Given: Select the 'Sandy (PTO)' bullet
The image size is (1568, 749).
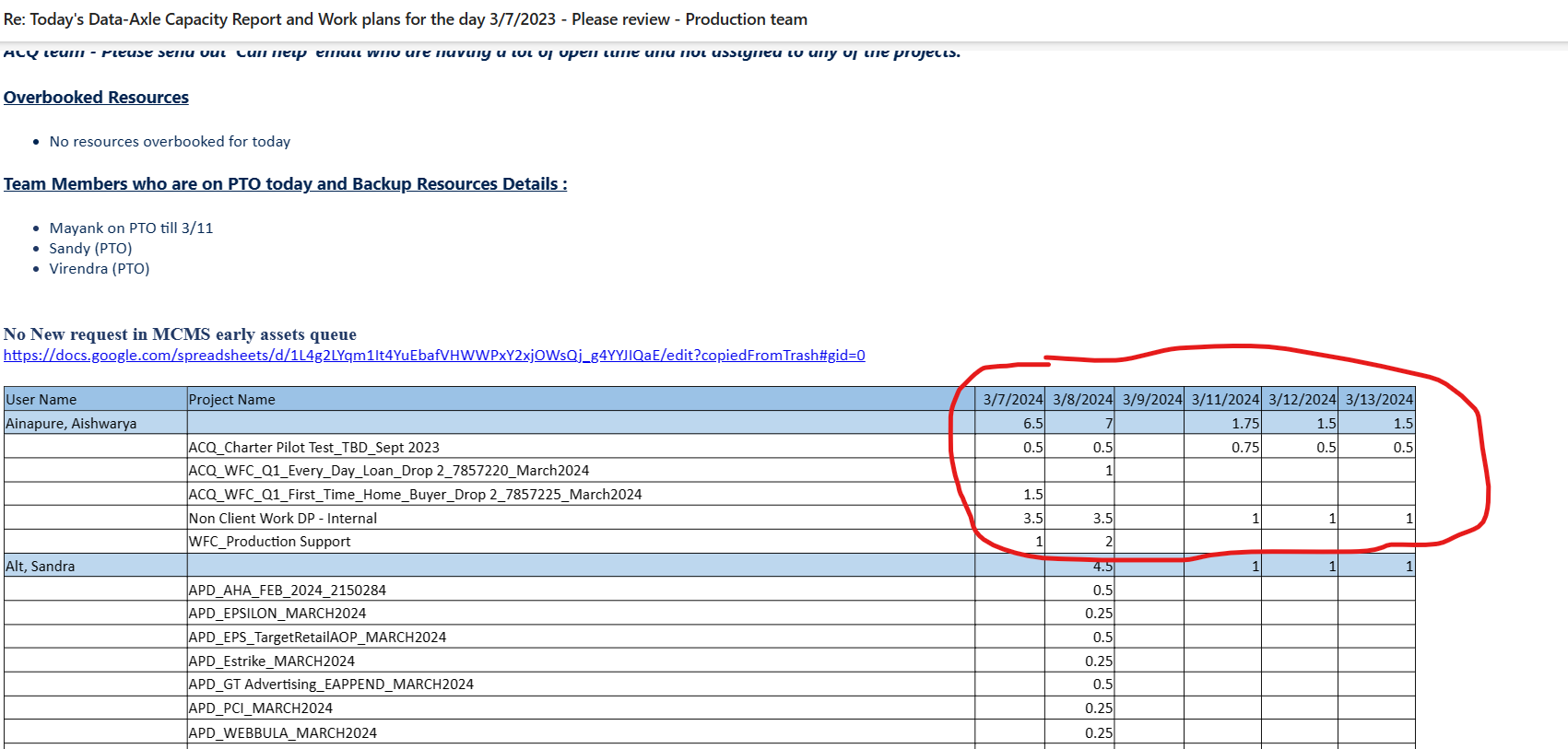Looking at the screenshot, I should (x=90, y=249).
